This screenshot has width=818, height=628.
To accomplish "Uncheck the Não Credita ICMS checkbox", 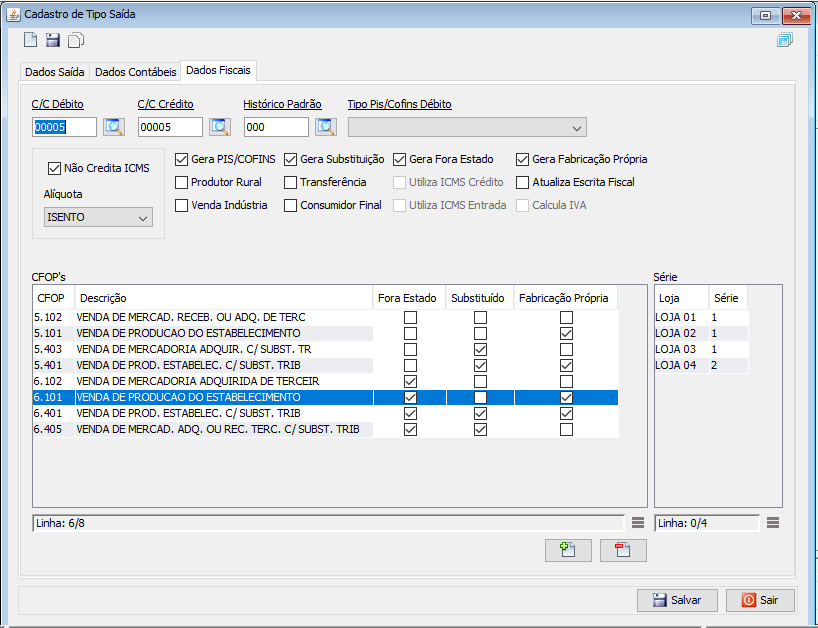I will click(x=55, y=169).
